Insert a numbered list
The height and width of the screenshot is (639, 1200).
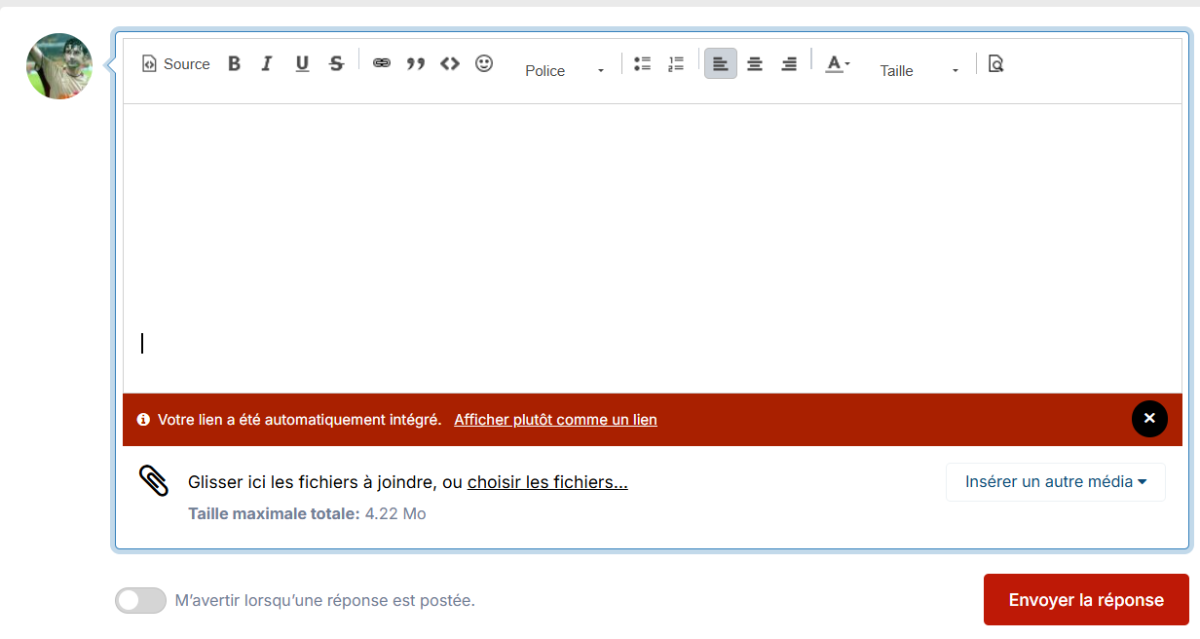point(676,64)
